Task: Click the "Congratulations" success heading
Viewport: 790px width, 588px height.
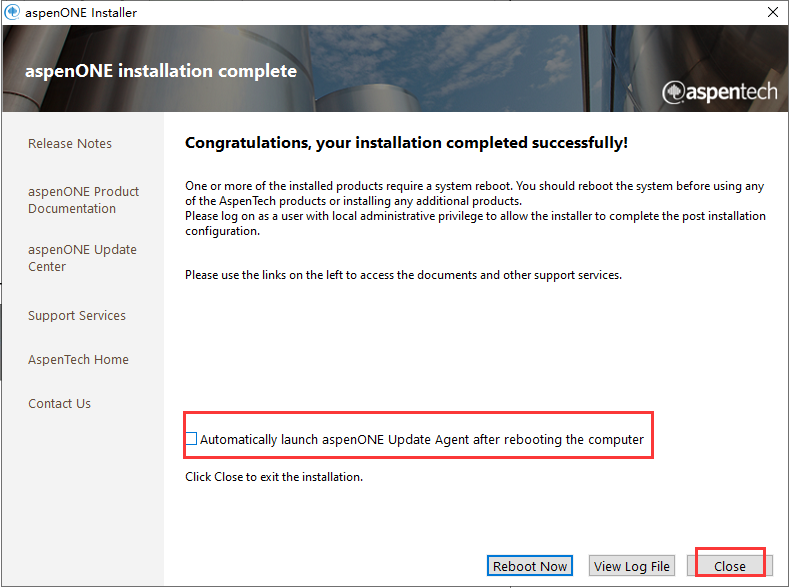Action: pos(406,143)
